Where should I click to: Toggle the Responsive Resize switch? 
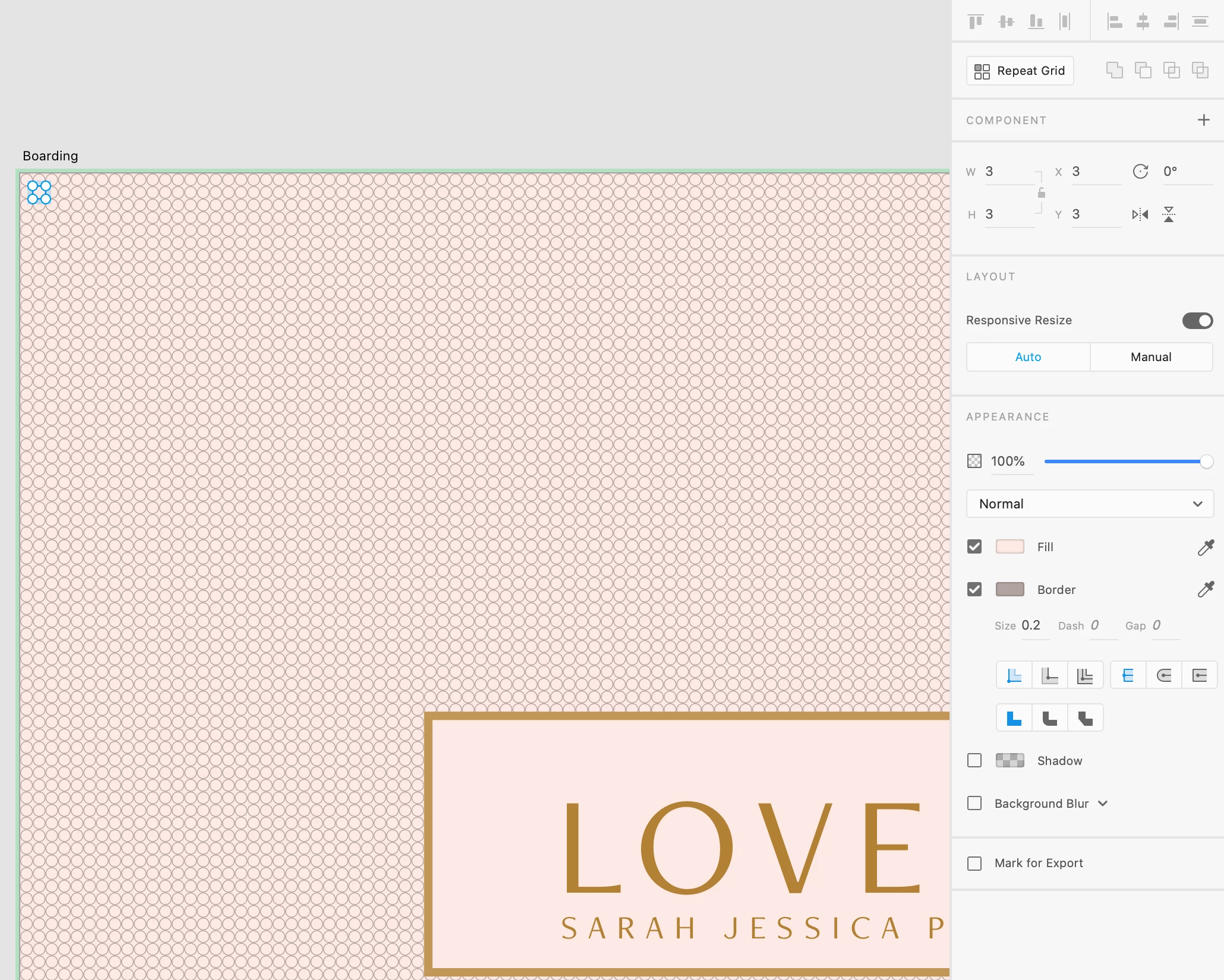1197,321
